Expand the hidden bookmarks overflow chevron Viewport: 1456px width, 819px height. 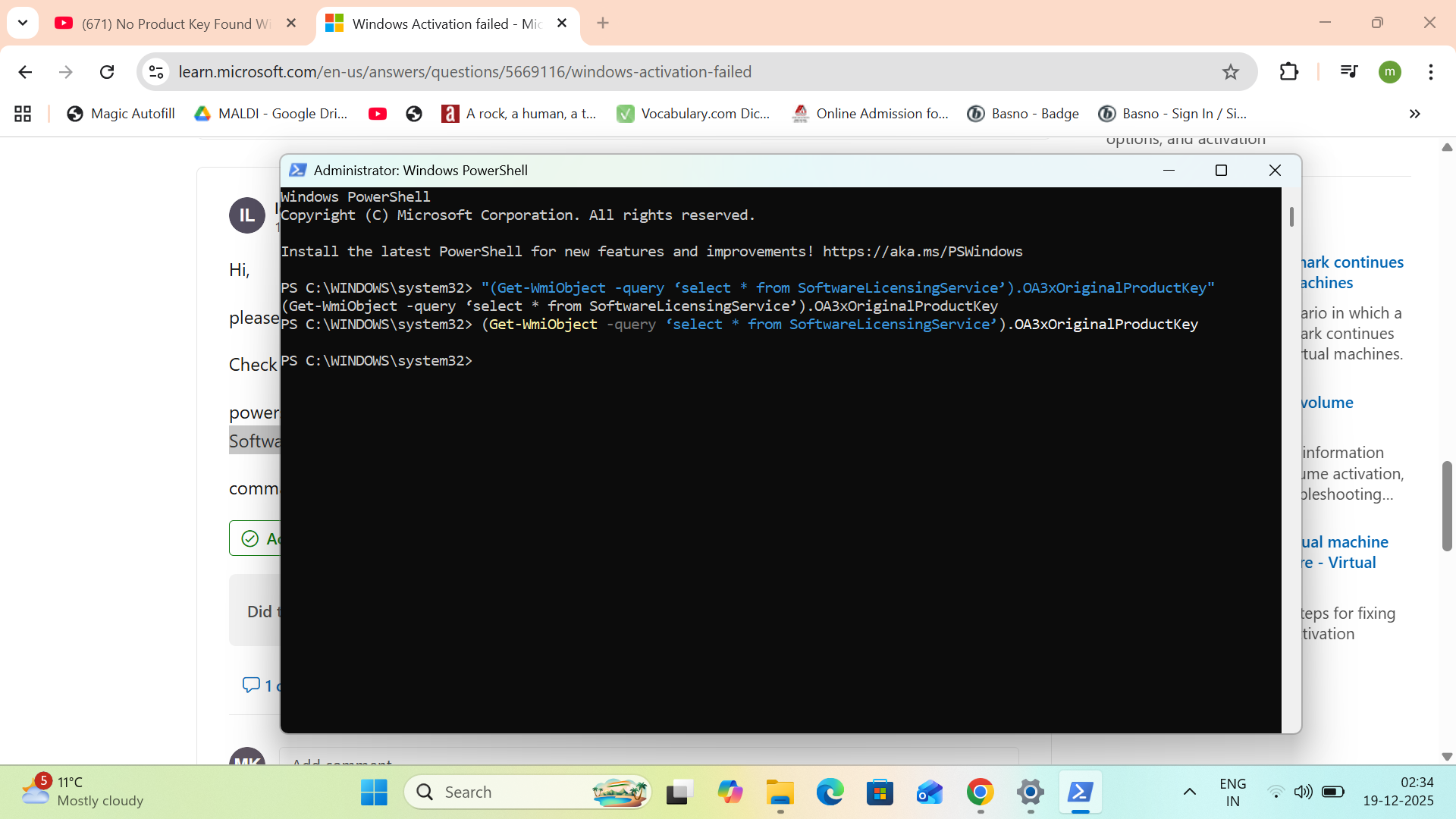coord(1414,114)
